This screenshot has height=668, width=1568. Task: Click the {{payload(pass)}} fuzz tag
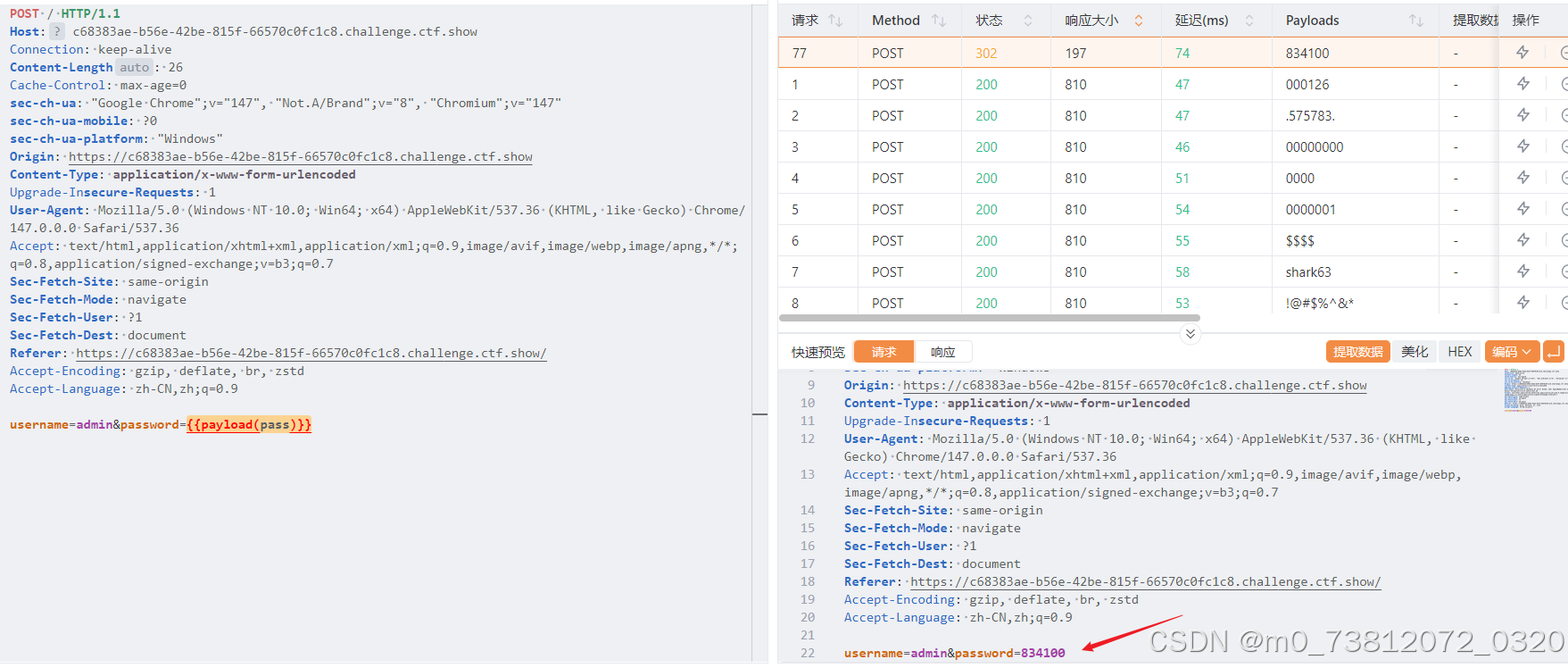pyautogui.click(x=249, y=424)
